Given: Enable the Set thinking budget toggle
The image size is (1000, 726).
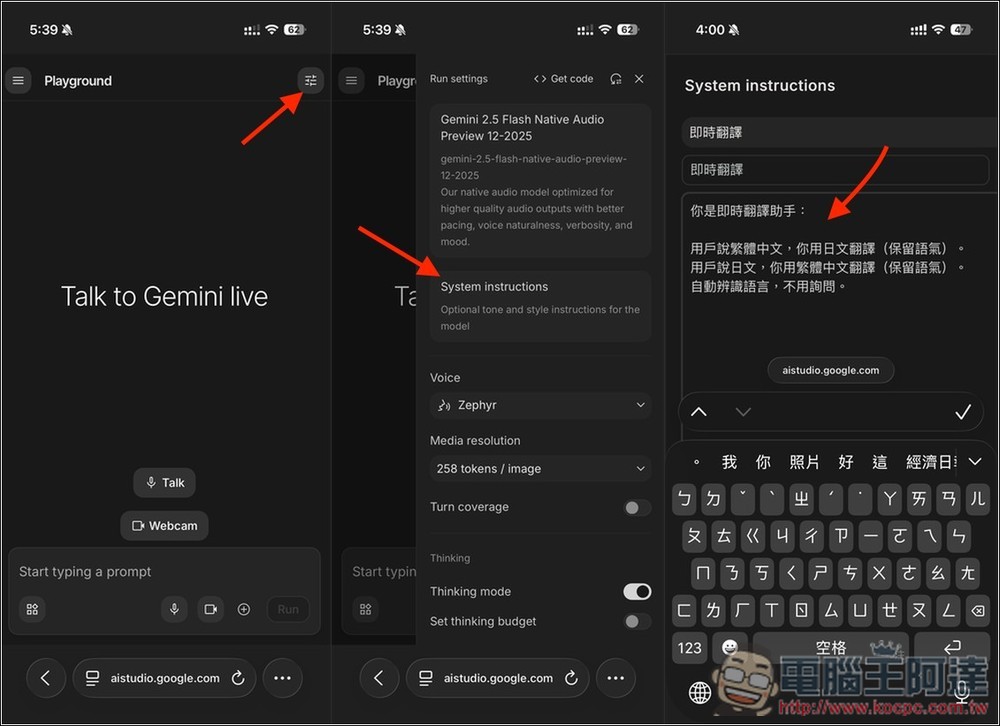Looking at the screenshot, I should (635, 621).
